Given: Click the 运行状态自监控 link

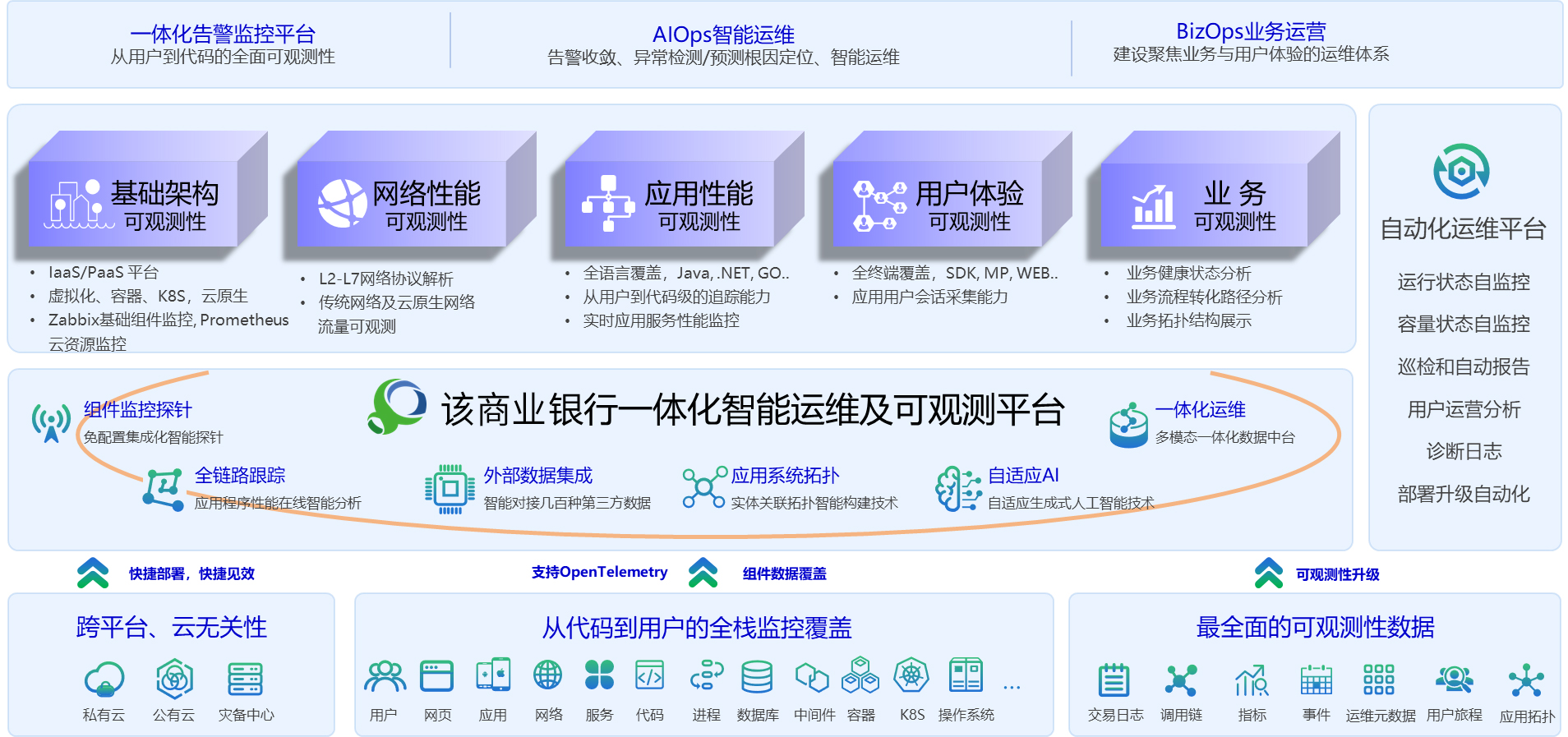Looking at the screenshot, I should pos(1463,282).
